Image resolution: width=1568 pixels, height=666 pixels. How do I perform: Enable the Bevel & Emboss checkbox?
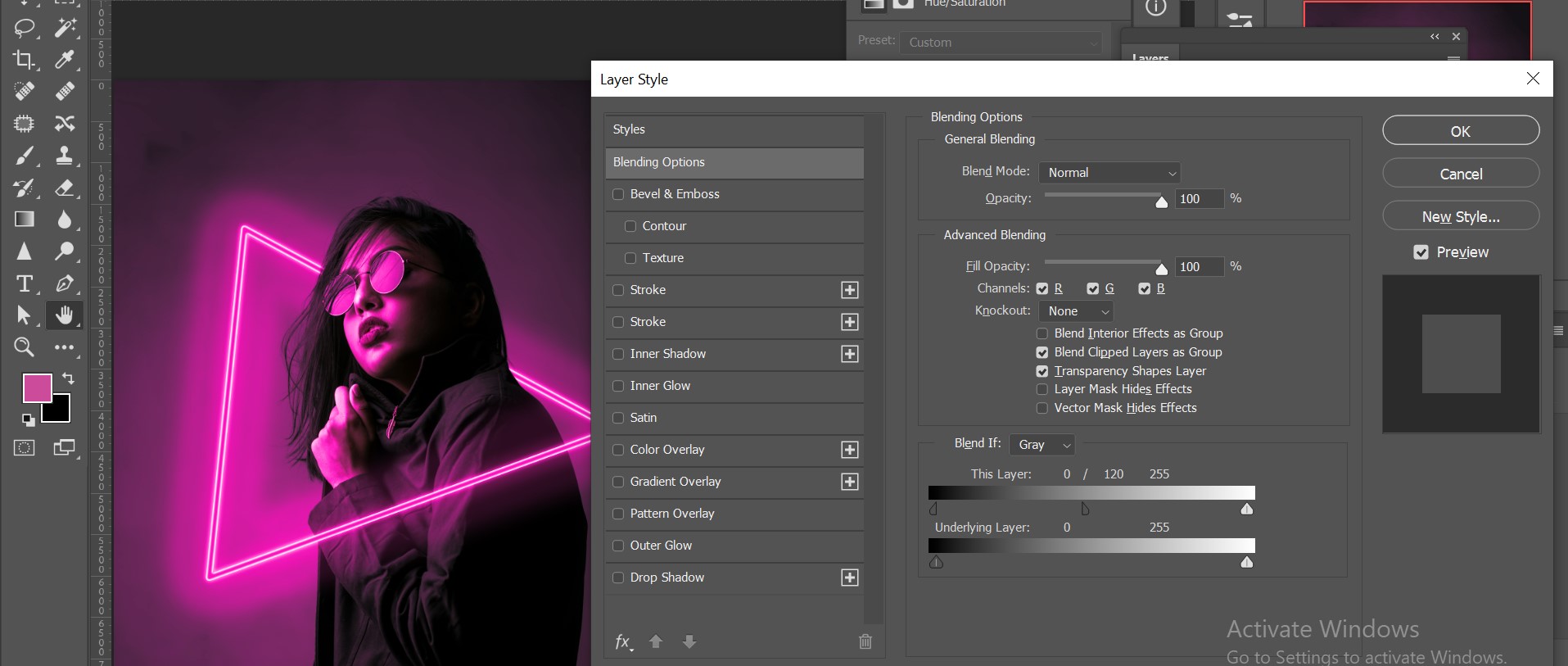click(x=618, y=194)
